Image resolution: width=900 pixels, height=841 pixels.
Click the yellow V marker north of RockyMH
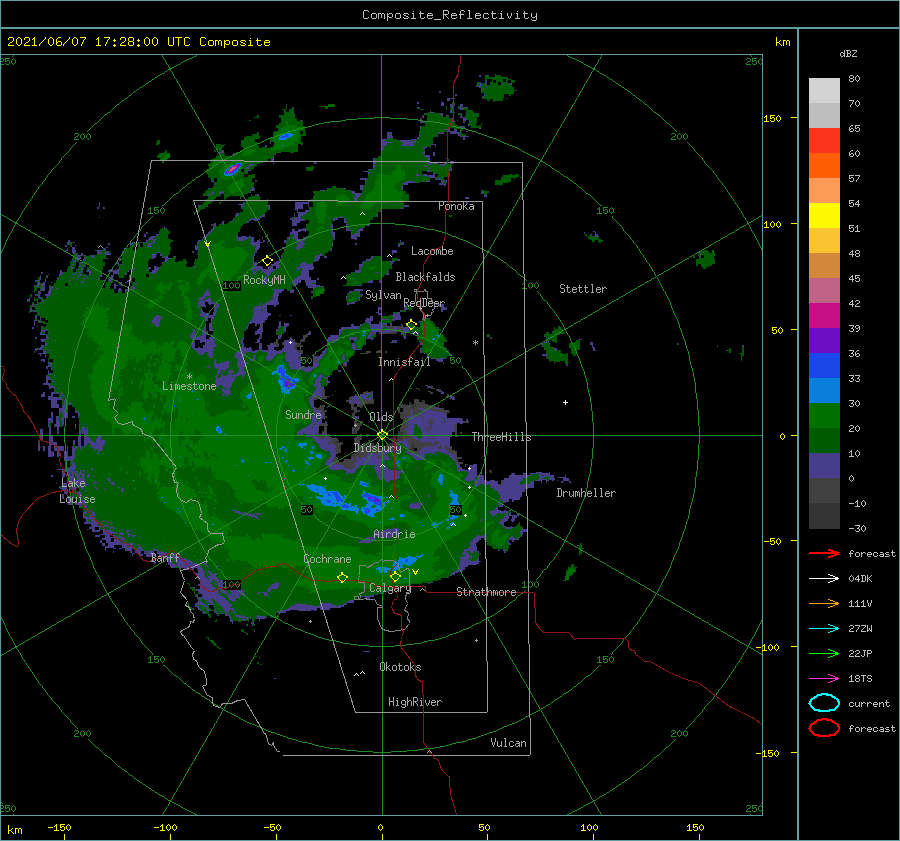pos(207,244)
